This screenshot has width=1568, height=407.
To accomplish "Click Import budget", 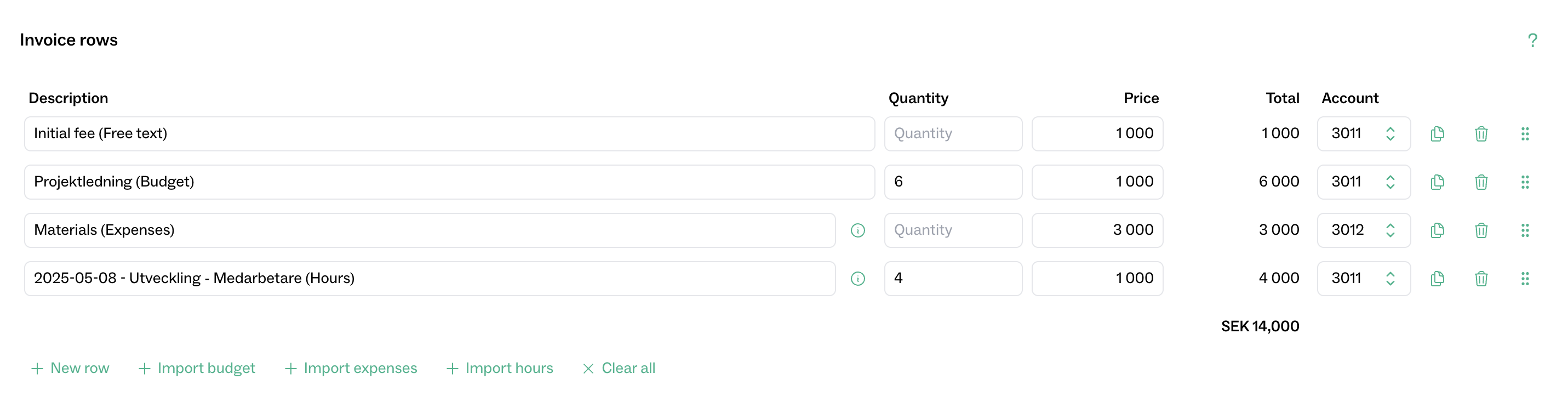I will coord(197,368).
